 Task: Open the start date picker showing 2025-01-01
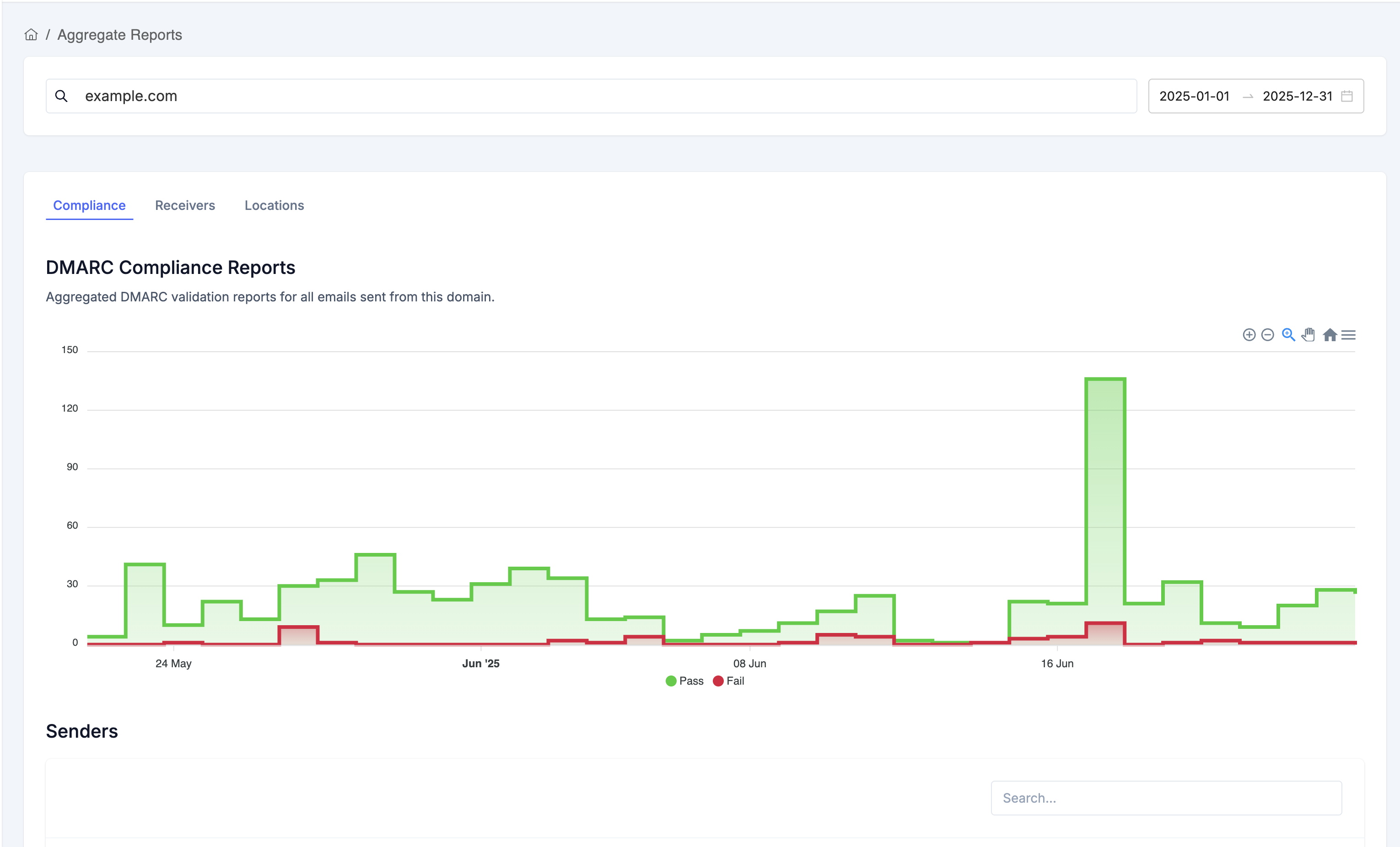1193,96
